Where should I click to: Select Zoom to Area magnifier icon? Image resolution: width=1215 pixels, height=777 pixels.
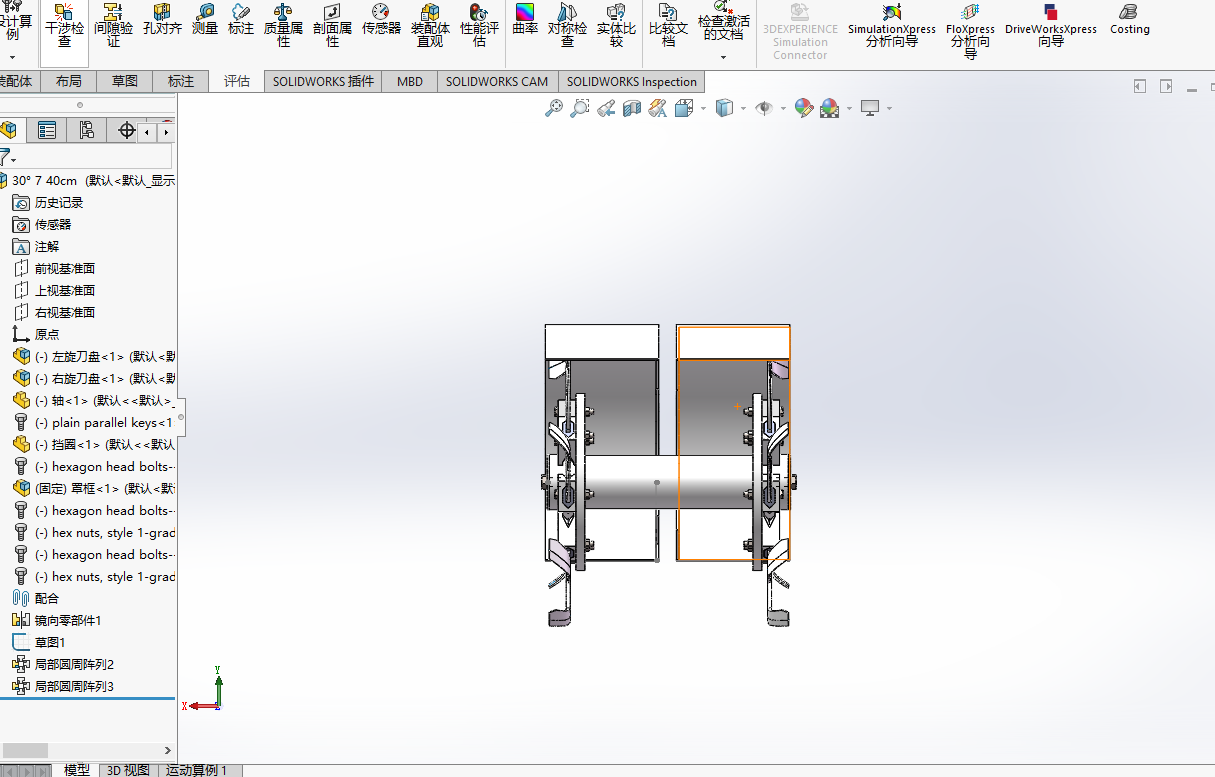pyautogui.click(x=580, y=108)
